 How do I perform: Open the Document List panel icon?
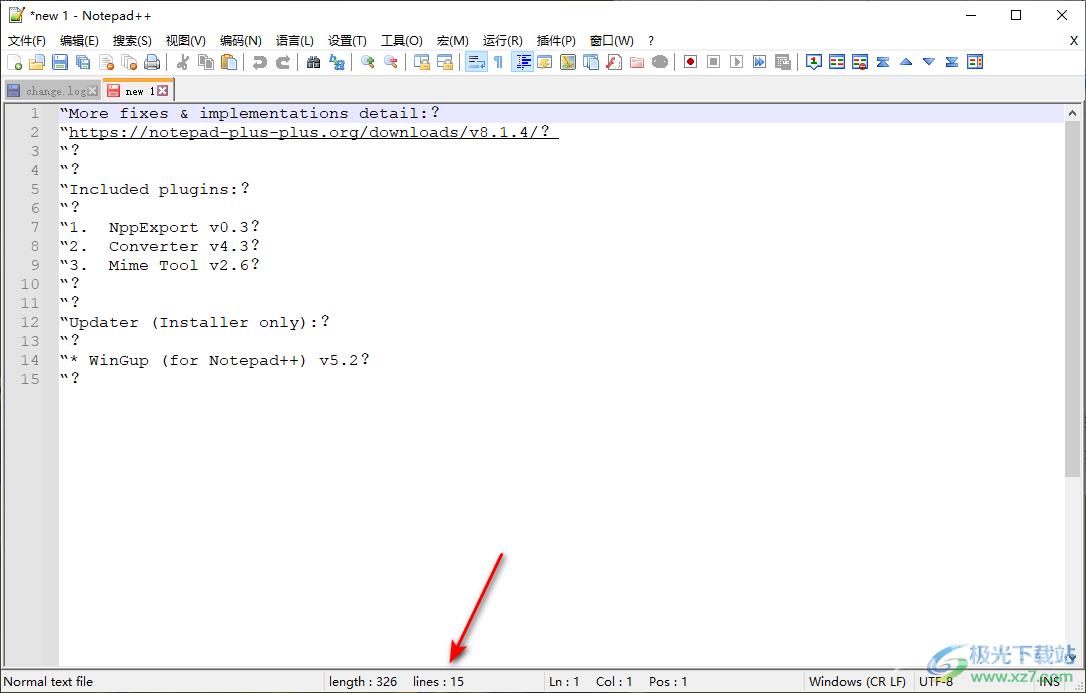pos(591,62)
